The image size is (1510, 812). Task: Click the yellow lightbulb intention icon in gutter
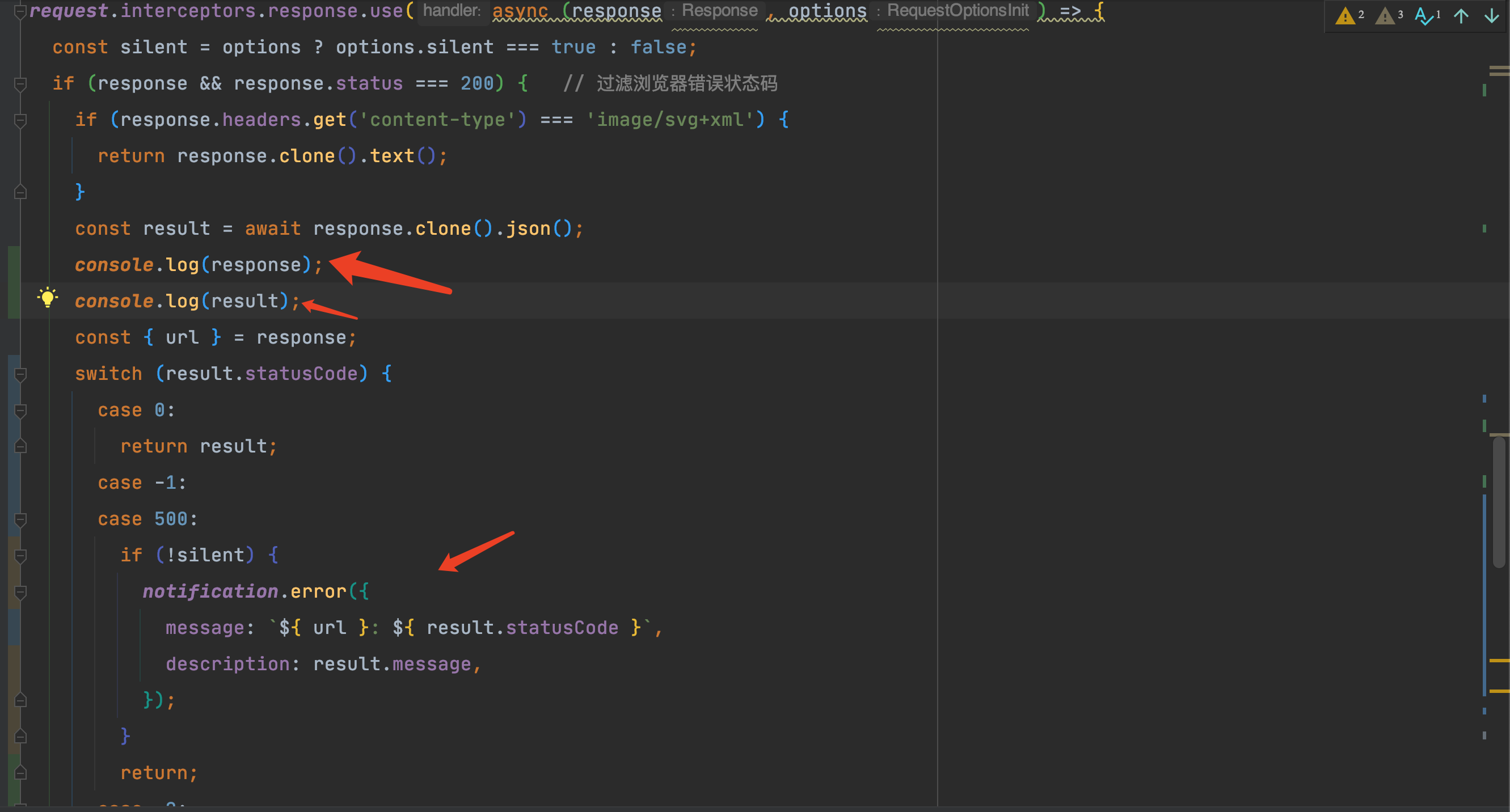point(48,298)
